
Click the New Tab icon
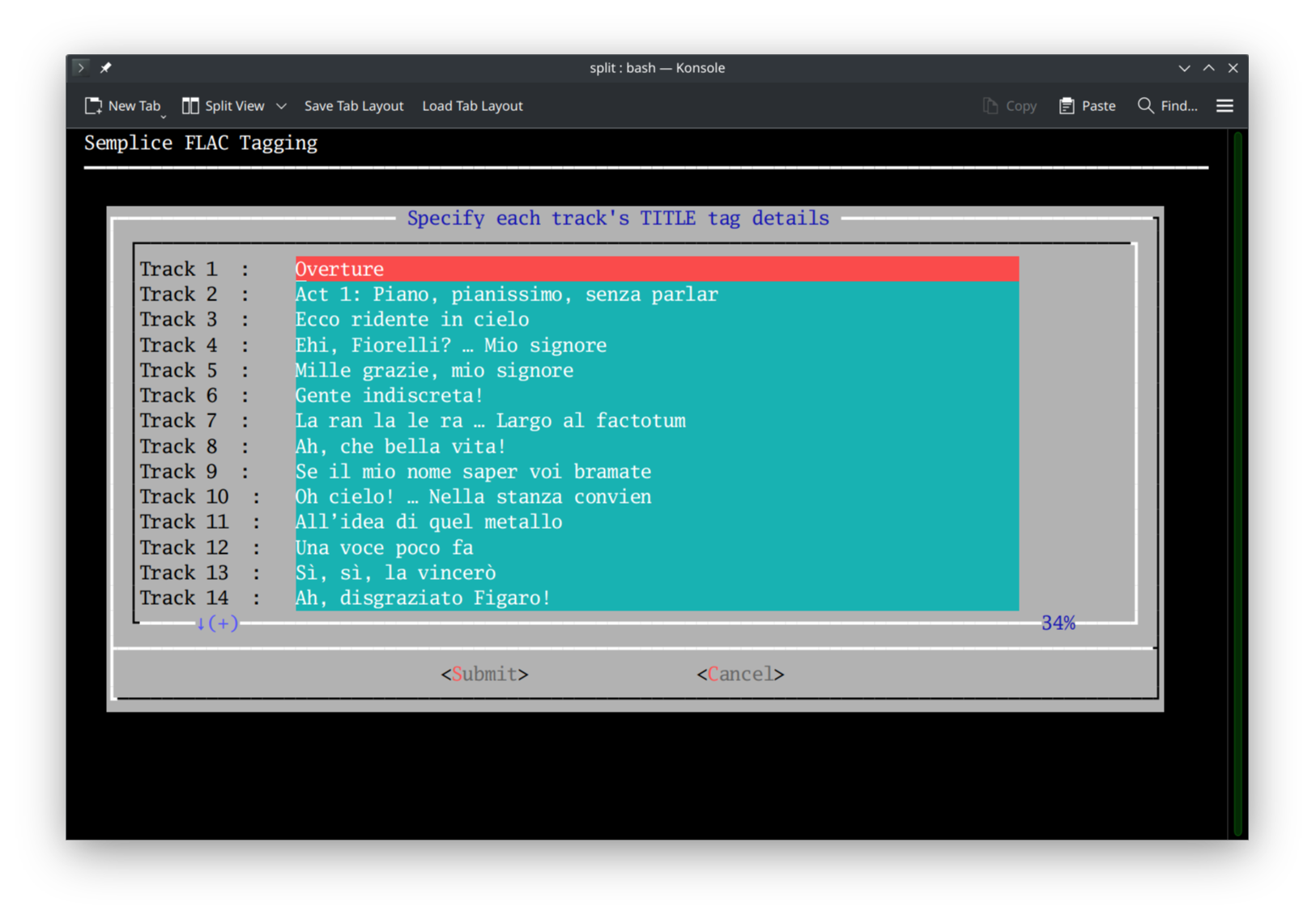93,105
